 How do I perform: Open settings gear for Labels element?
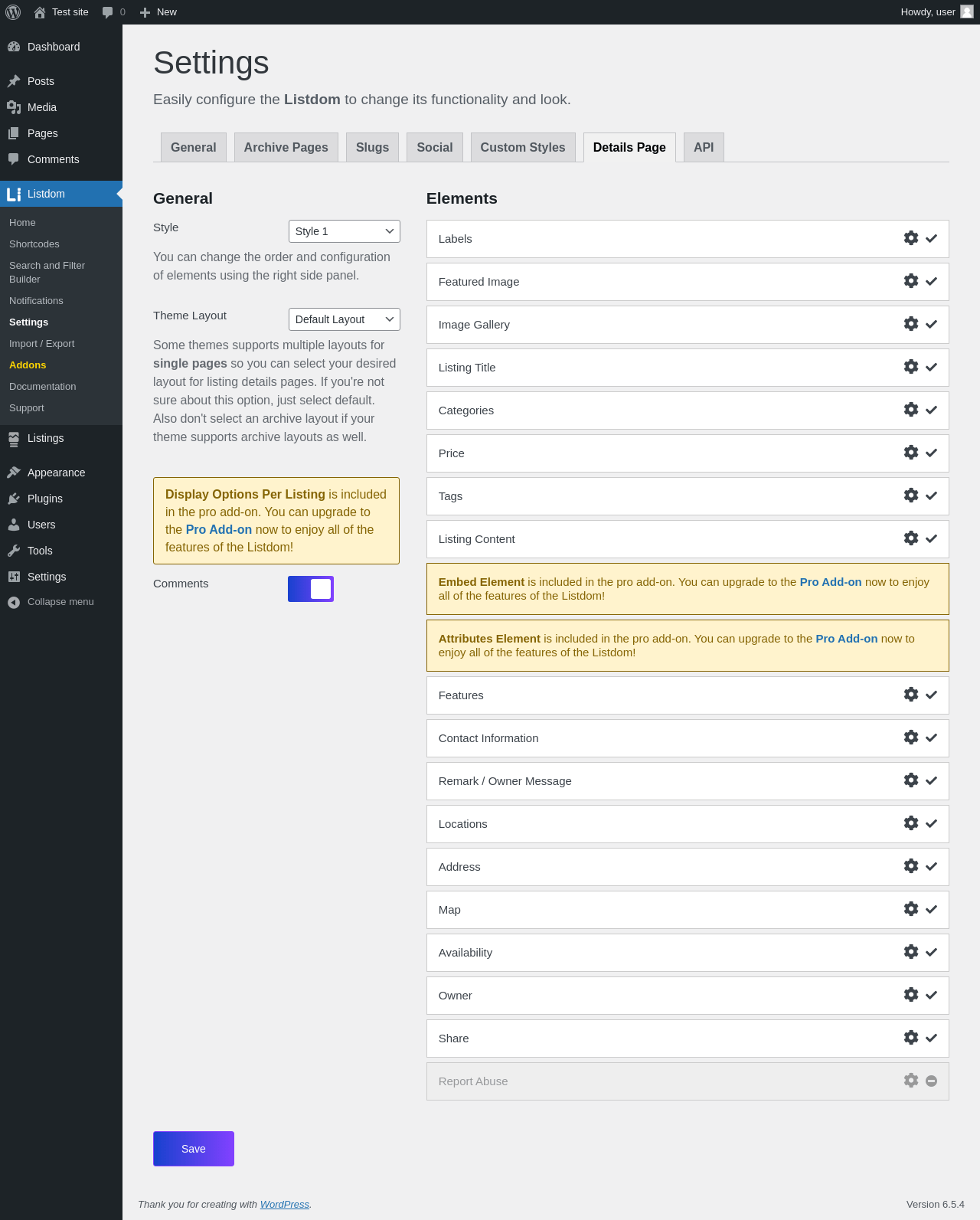pos(910,238)
